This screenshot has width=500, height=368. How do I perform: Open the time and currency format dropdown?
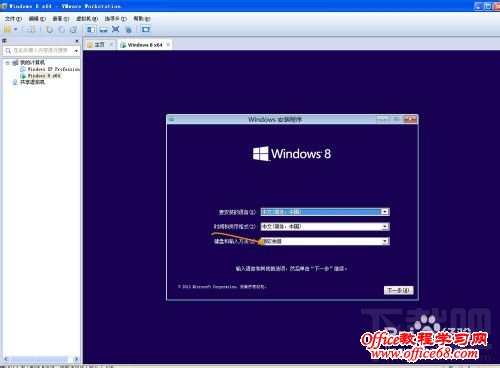point(325,226)
